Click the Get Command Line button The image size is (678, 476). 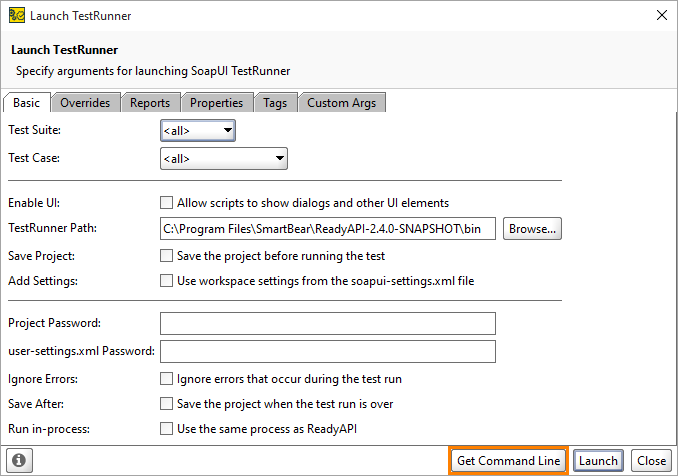508,460
